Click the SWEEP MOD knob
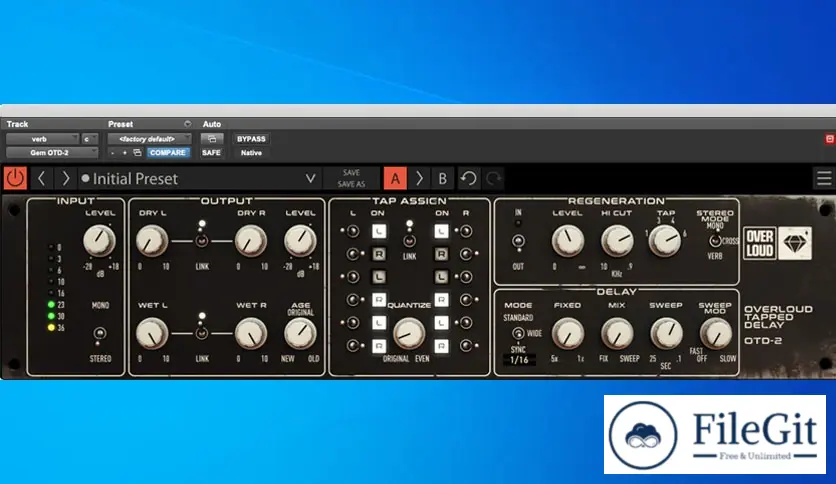This screenshot has width=836, height=484. pyautogui.click(x=715, y=334)
